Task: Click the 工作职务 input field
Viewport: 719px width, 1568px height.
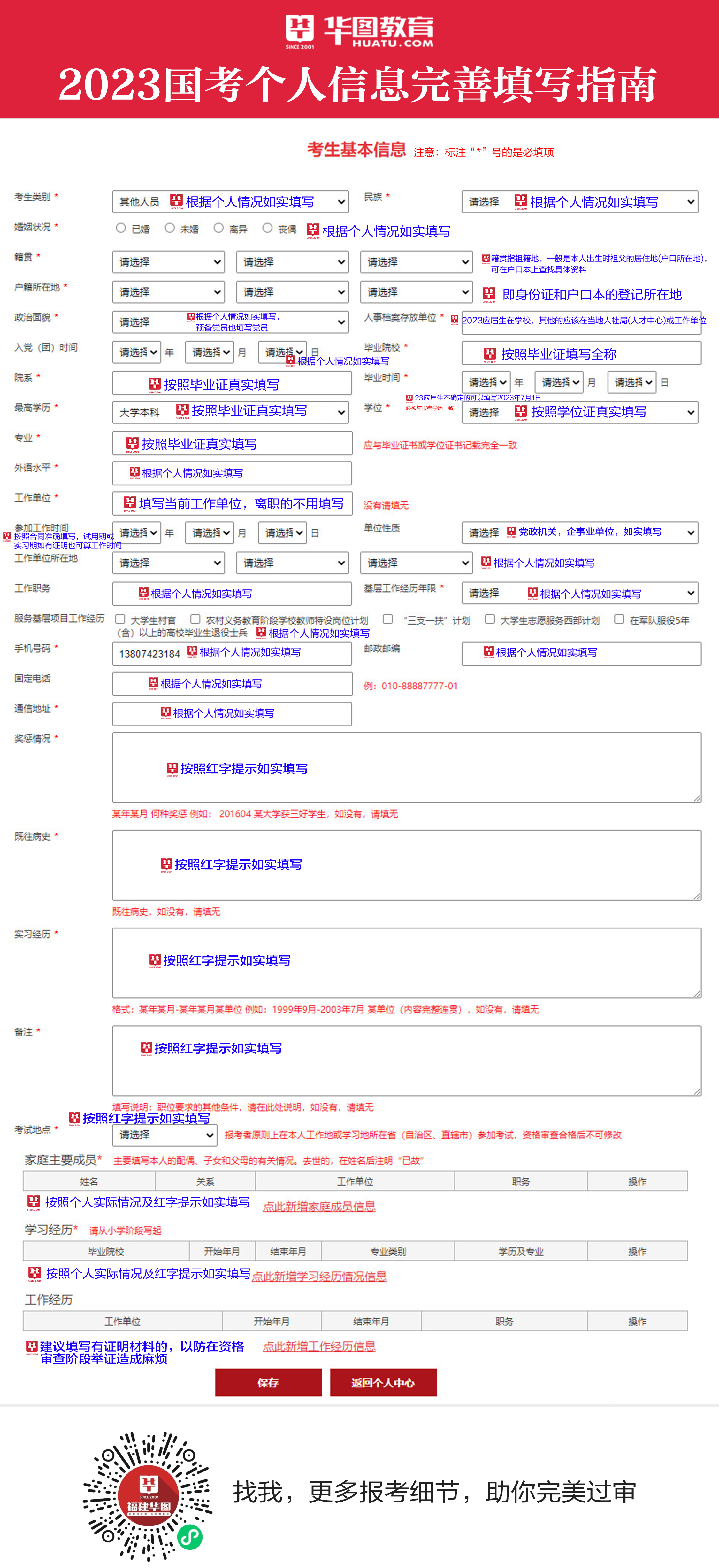Action: coord(232,594)
